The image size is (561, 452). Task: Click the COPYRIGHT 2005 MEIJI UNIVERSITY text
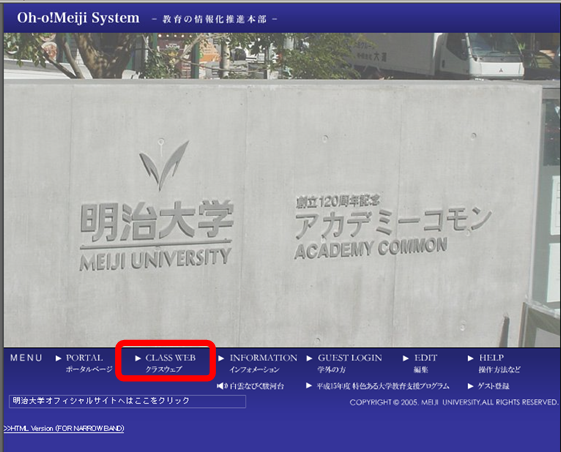coord(454,402)
